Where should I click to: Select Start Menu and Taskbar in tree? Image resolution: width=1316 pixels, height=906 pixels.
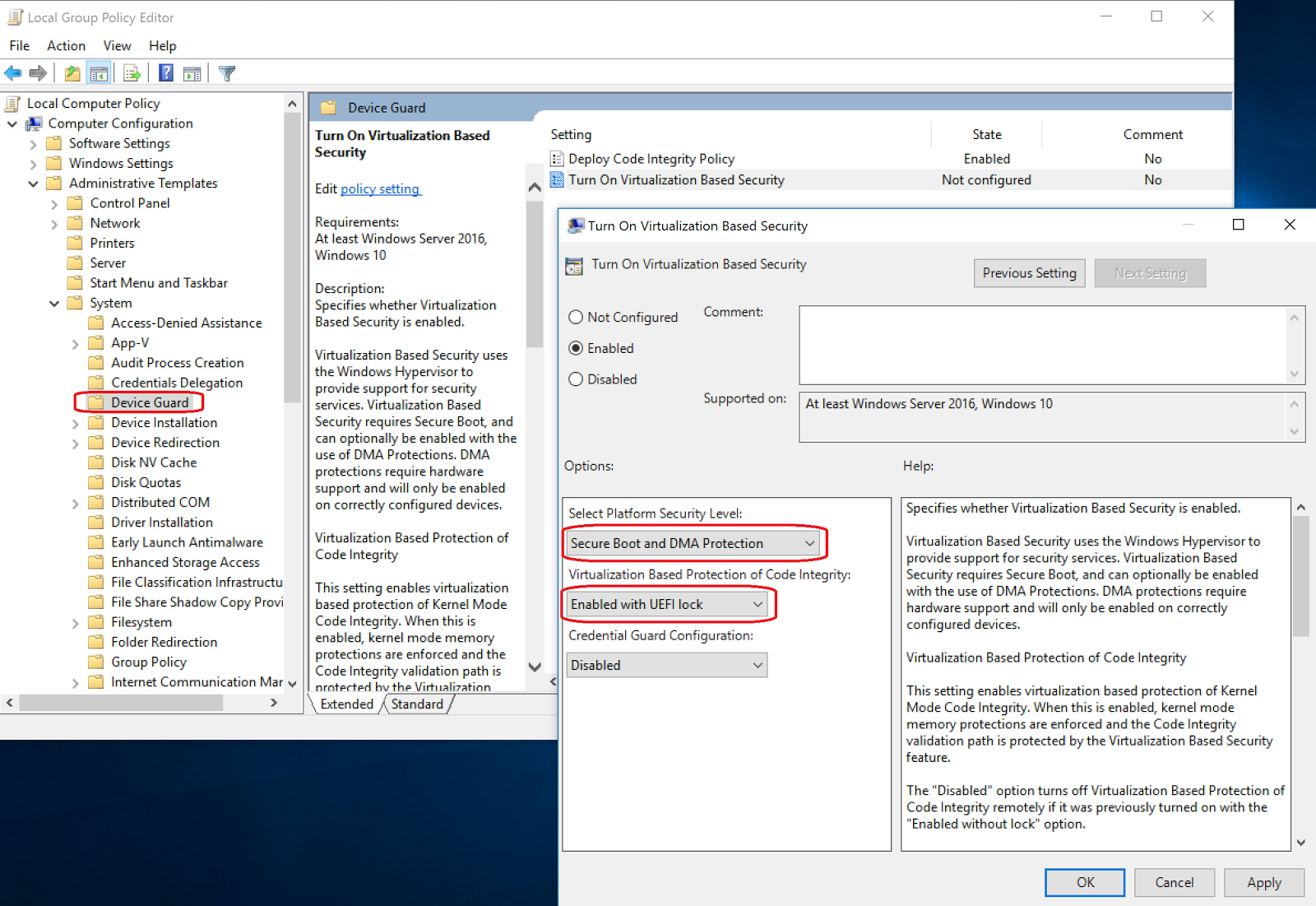159,283
